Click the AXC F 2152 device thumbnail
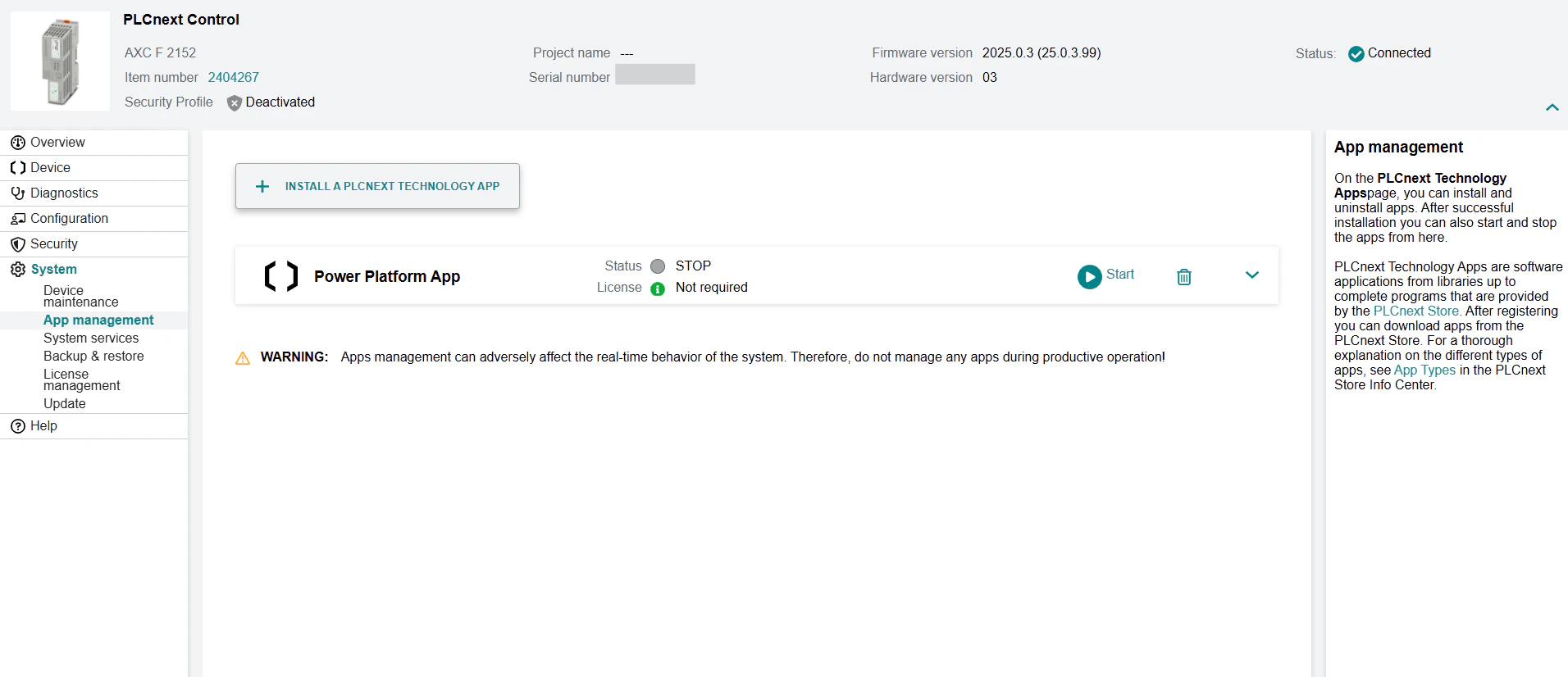Viewport: 1568px width, 677px height. [60, 61]
